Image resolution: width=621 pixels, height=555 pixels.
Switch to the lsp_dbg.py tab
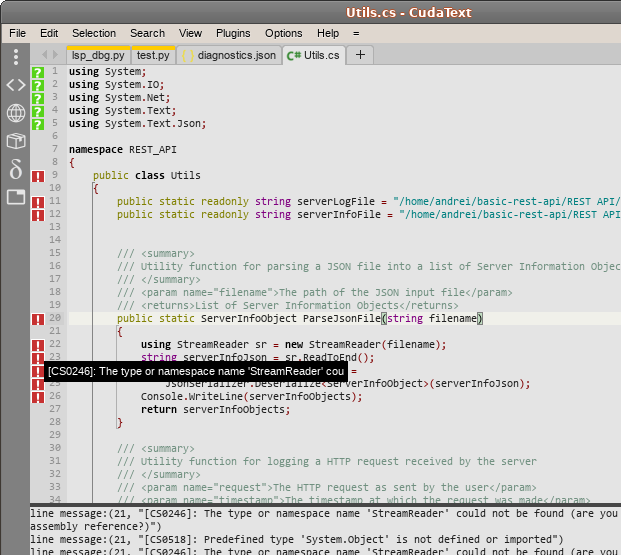coord(98,55)
